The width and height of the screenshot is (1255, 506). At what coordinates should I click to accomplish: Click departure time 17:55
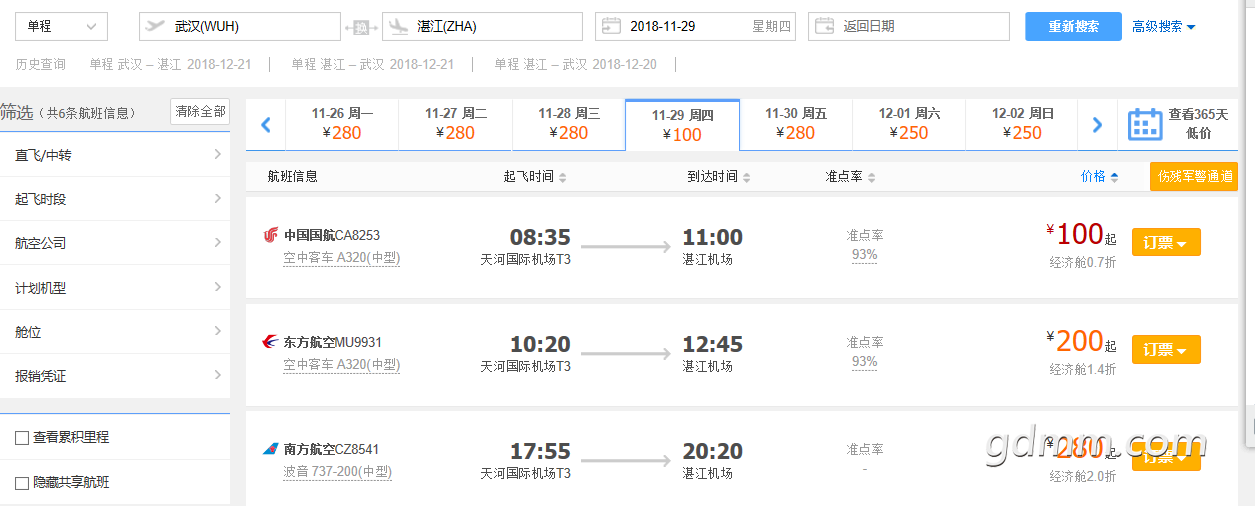(x=540, y=452)
